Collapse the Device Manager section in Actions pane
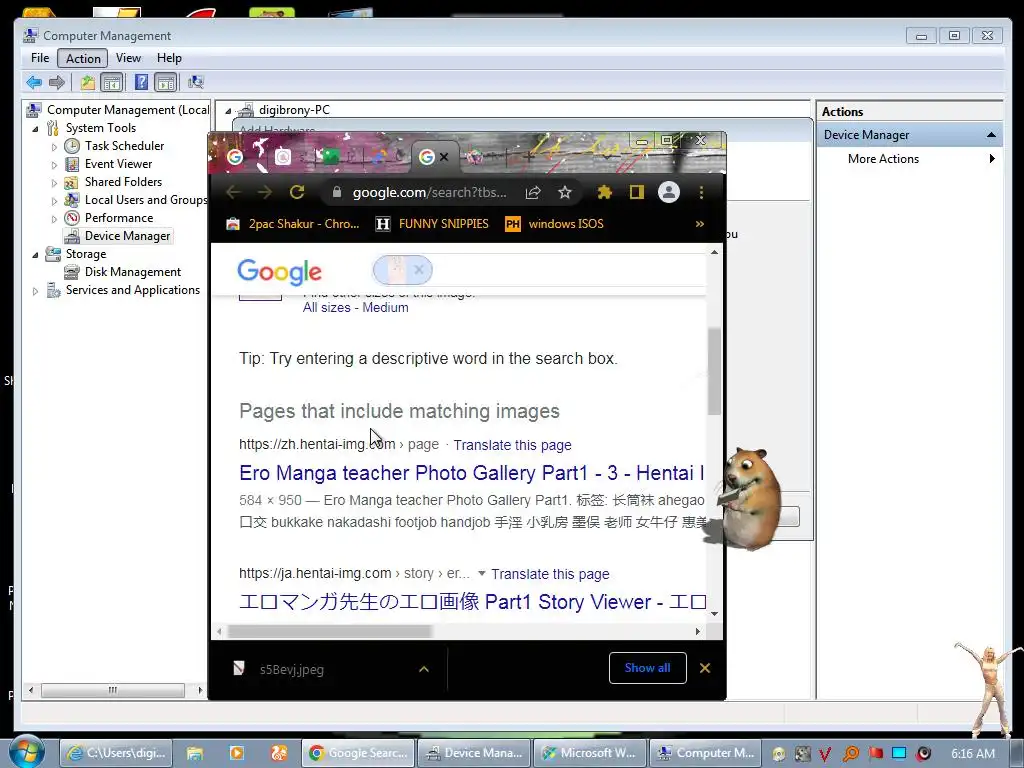This screenshot has width=1024, height=768. point(991,135)
